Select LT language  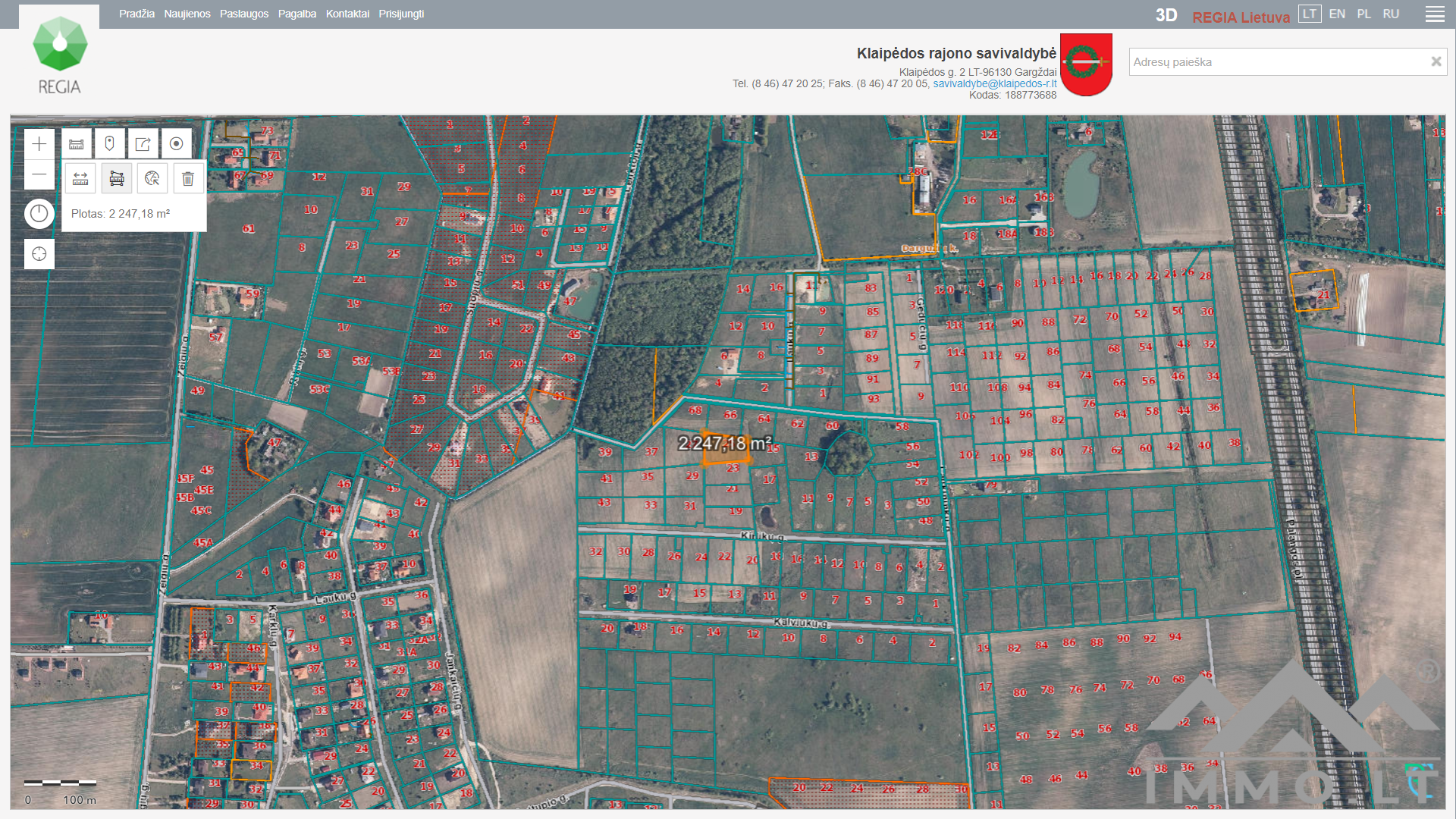pyautogui.click(x=1310, y=14)
